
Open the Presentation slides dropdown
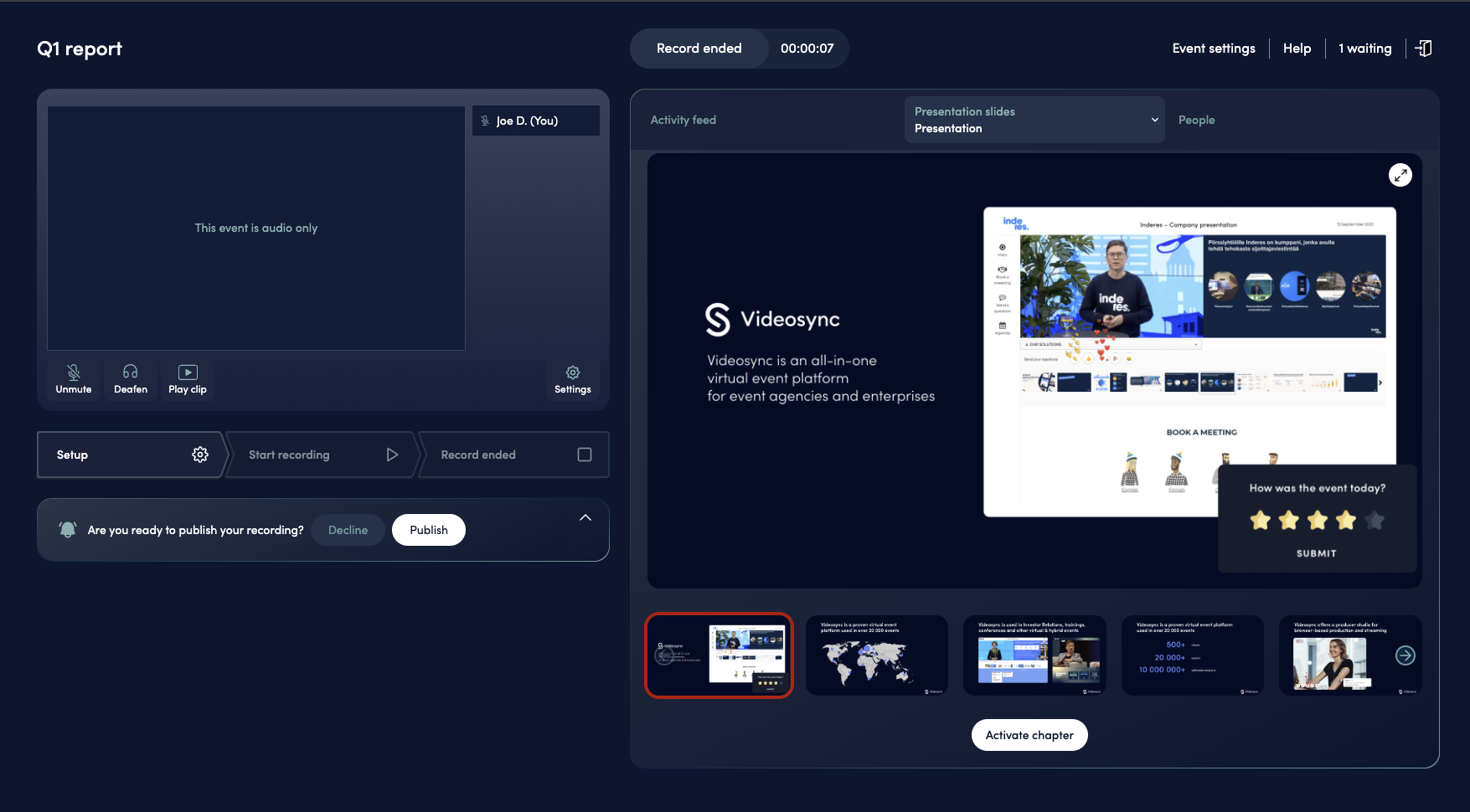coord(1034,120)
